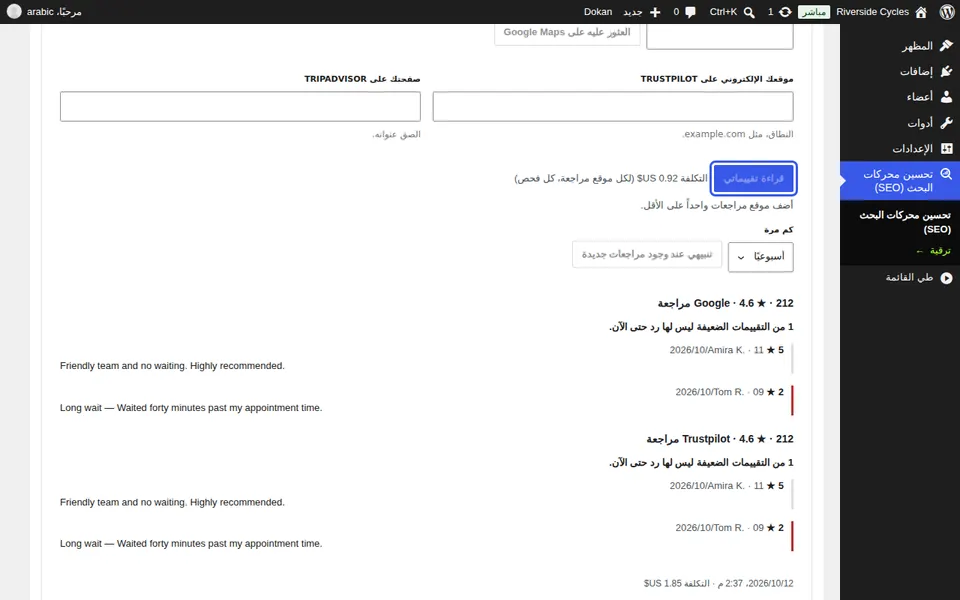
Task: Click the updates refresh icon
Action: click(785, 12)
